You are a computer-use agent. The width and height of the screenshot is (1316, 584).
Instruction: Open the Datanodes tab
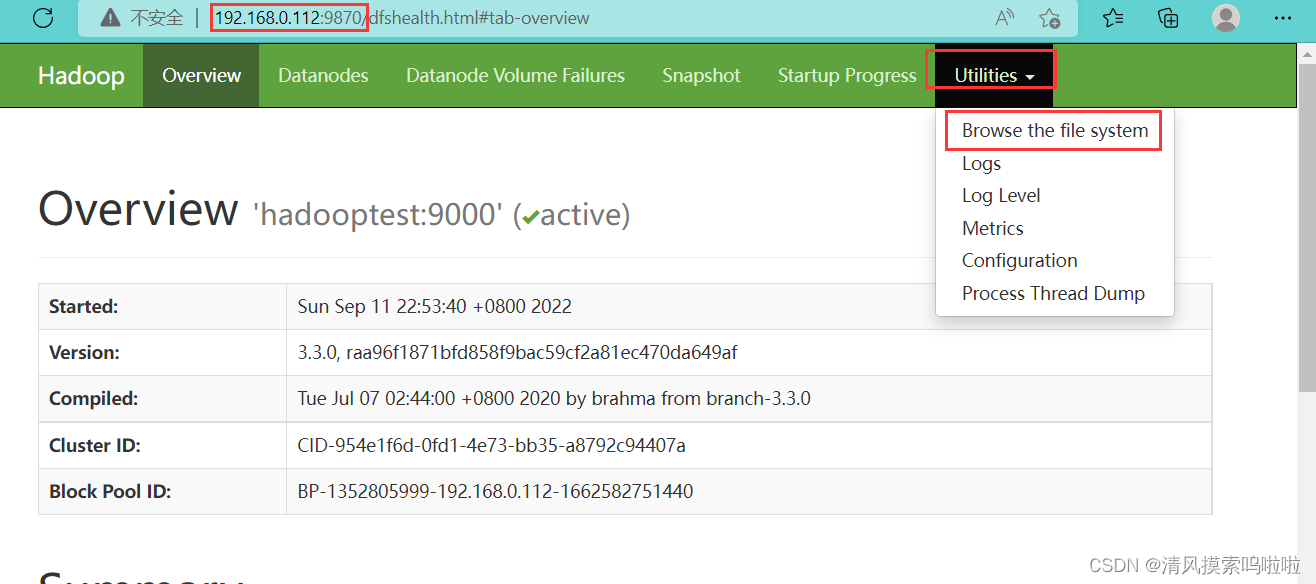[x=323, y=76]
